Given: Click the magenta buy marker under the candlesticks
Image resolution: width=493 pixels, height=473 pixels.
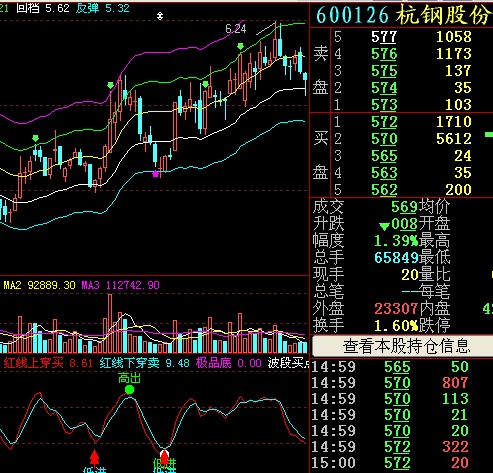Looking at the screenshot, I should [155, 174].
